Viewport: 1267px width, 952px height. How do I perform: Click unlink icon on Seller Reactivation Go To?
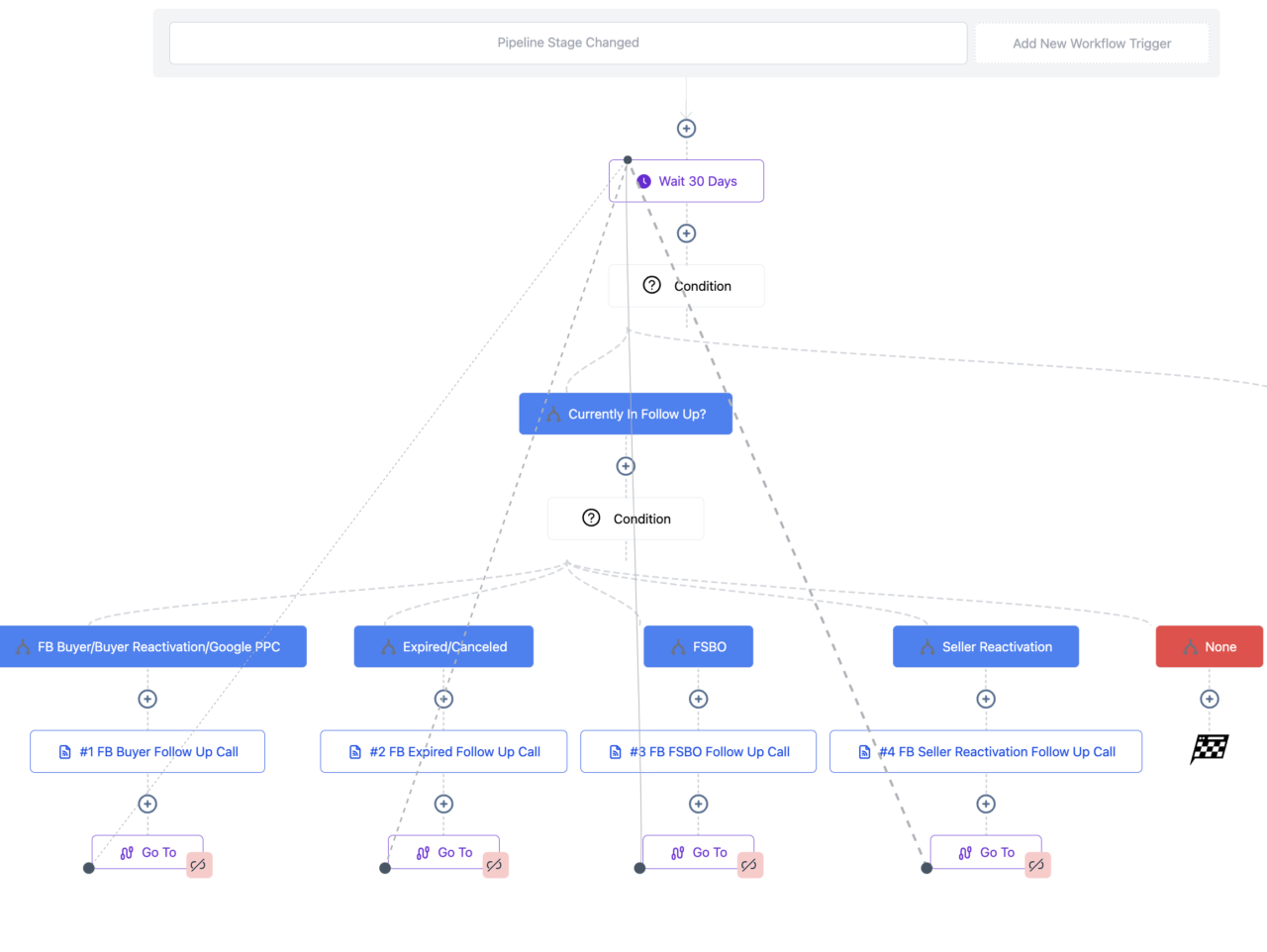[x=1037, y=865]
